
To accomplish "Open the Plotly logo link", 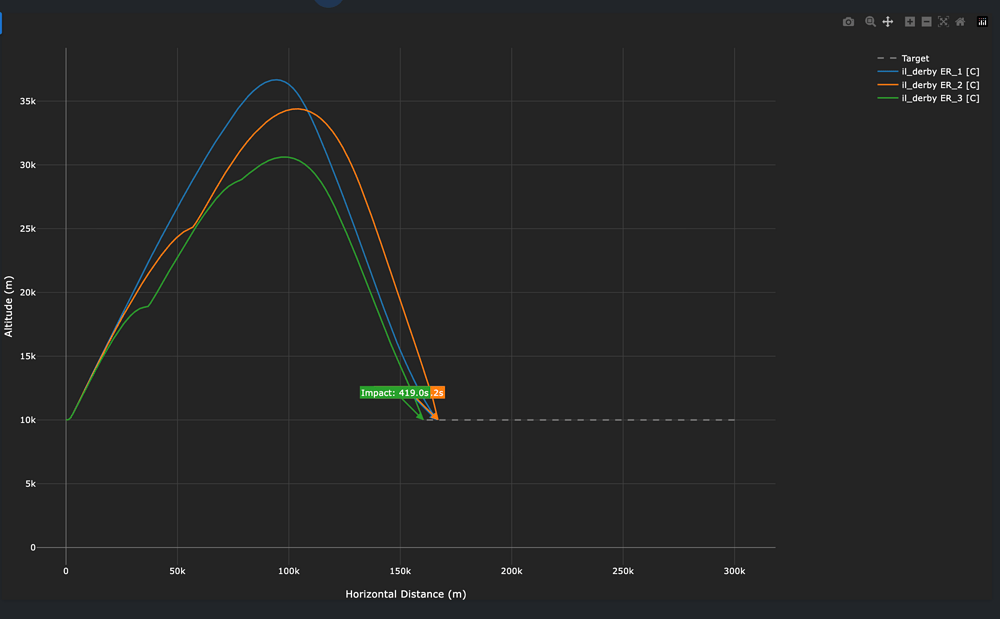I will 982,22.
